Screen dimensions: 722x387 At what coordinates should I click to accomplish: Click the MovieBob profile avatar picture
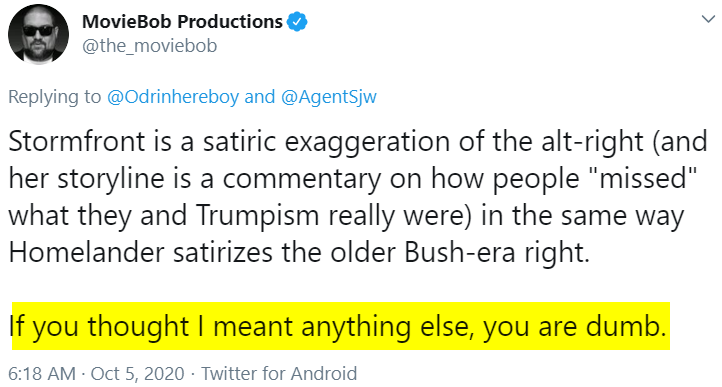[39, 34]
